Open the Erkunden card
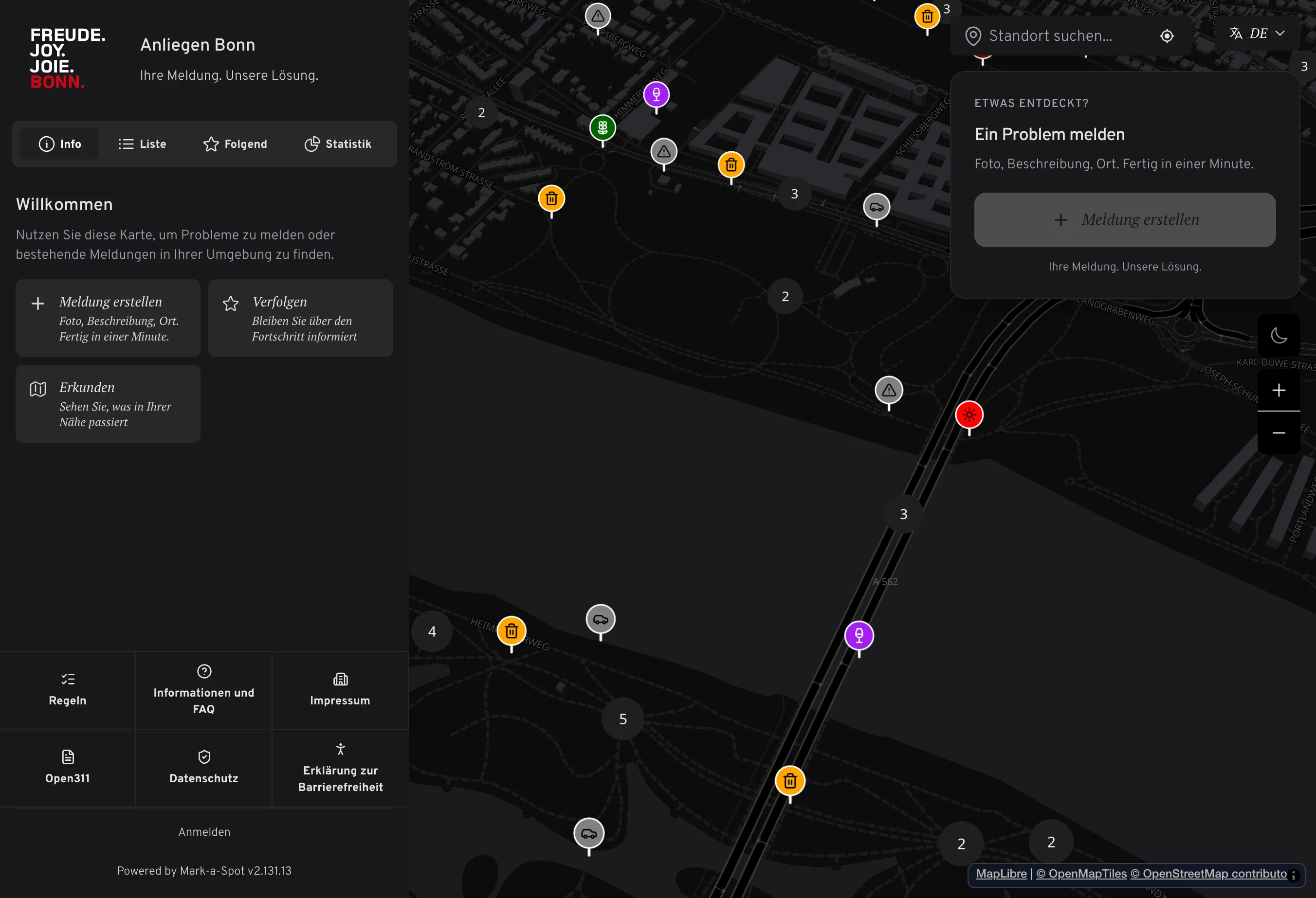 coord(108,403)
